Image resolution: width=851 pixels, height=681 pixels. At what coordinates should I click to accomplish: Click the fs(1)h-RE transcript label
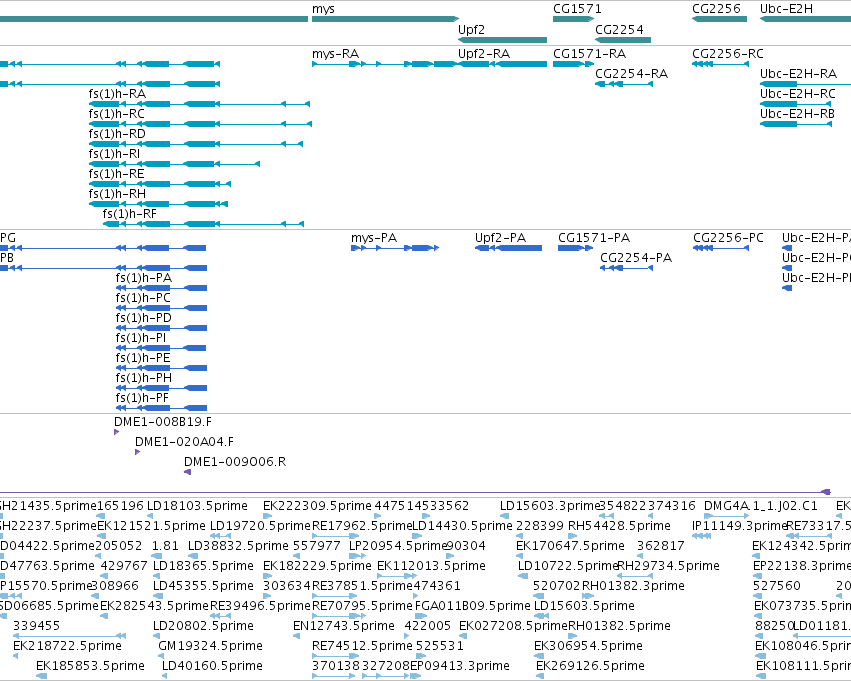click(117, 174)
